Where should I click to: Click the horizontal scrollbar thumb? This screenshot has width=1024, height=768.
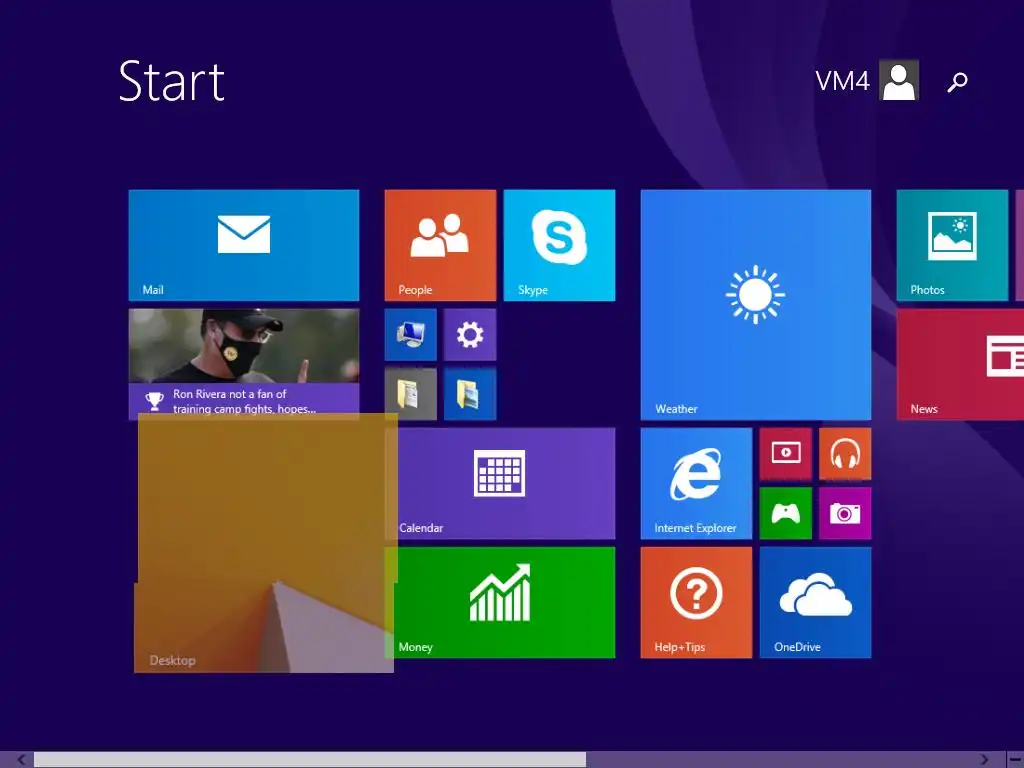pyautogui.click(x=310, y=760)
